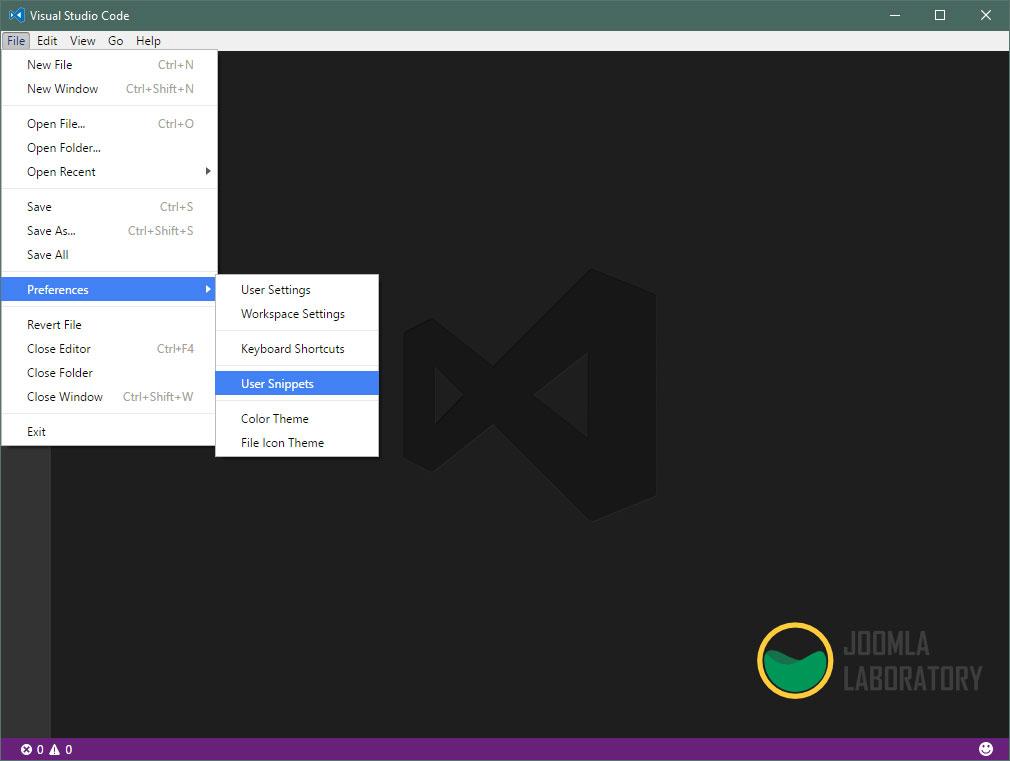Select Close Window entry

110,396
